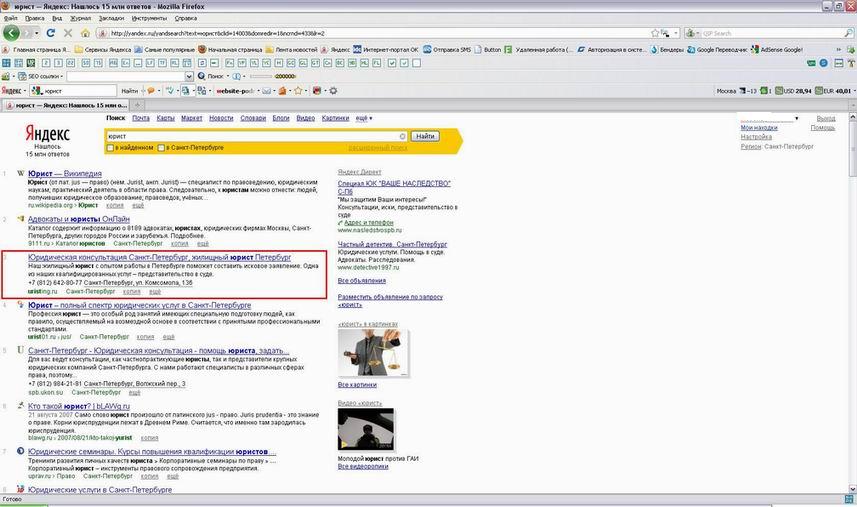Open the Home page icon
The width and height of the screenshot is (857, 507).
(85, 33)
